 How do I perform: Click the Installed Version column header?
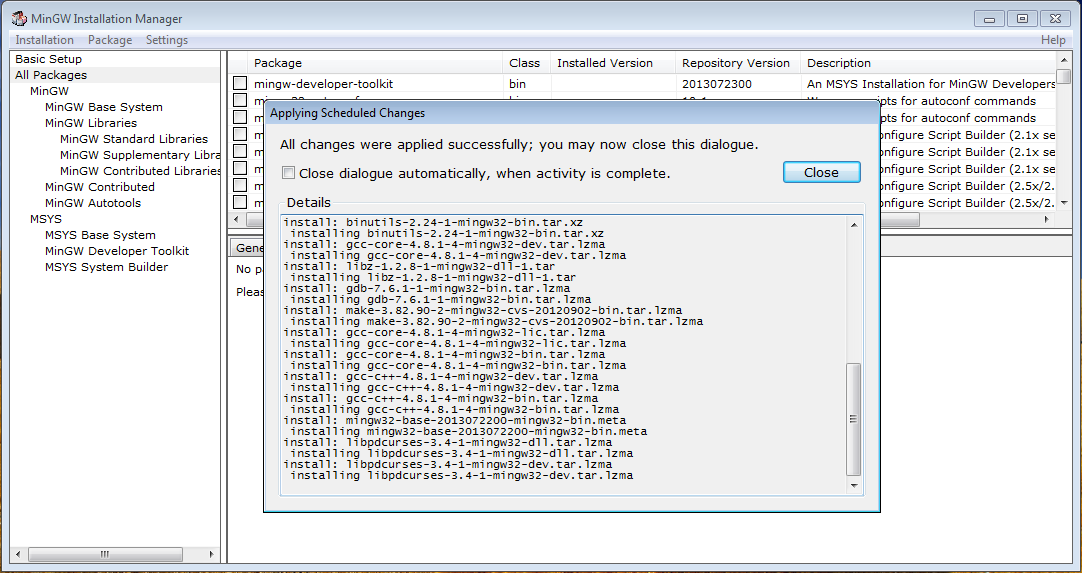(605, 63)
